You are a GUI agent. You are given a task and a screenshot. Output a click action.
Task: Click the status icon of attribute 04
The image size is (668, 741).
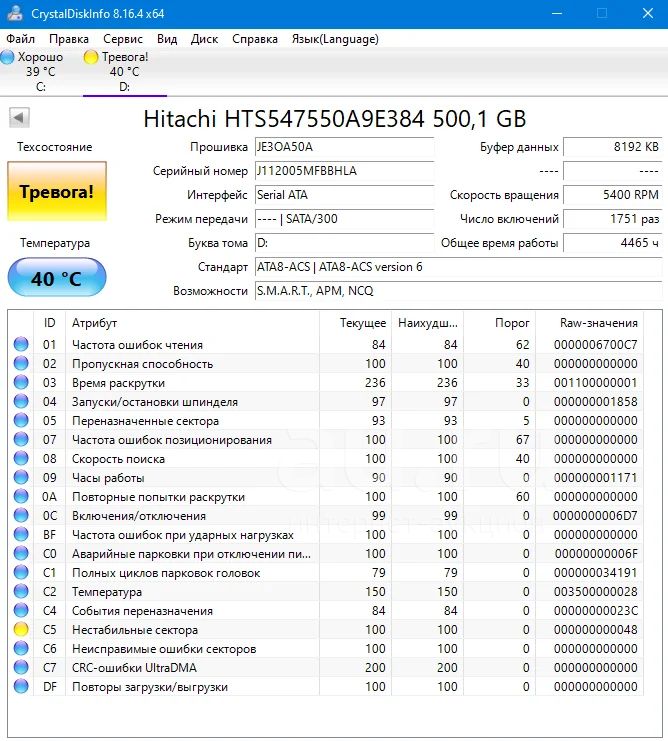21,401
